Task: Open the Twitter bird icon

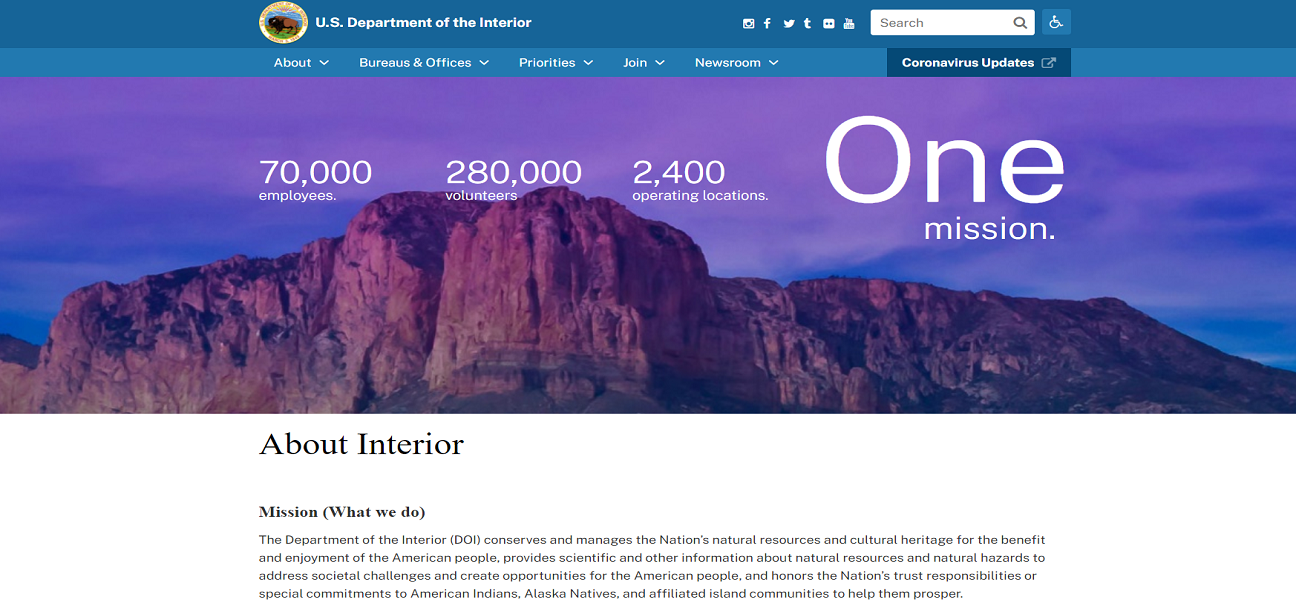Action: point(789,23)
